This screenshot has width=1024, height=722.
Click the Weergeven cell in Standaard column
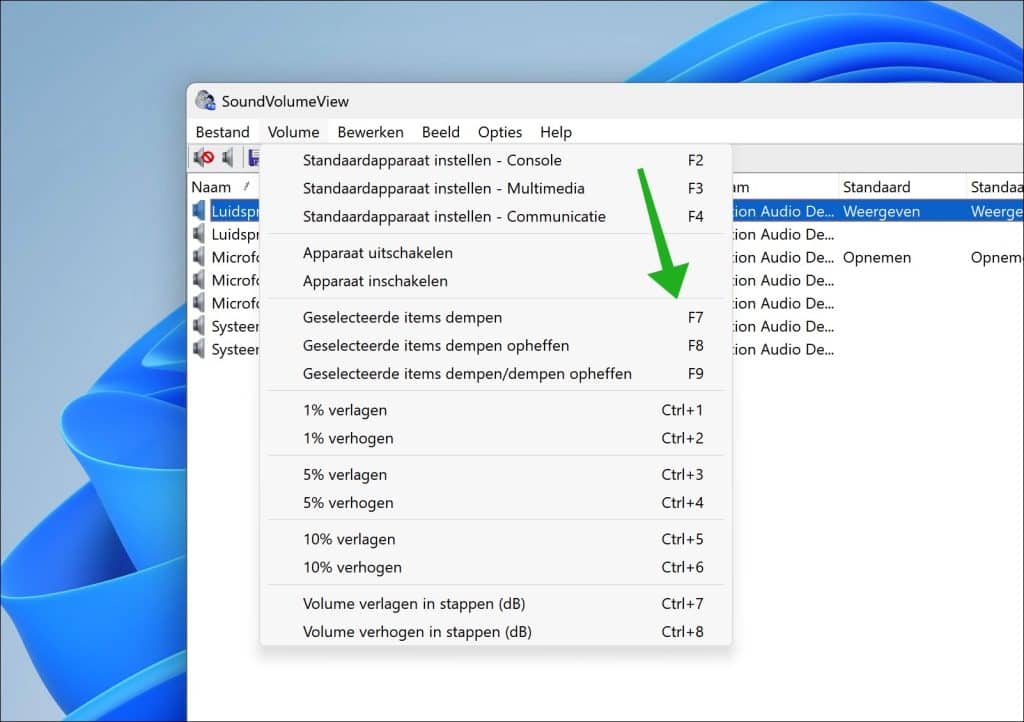click(x=881, y=211)
